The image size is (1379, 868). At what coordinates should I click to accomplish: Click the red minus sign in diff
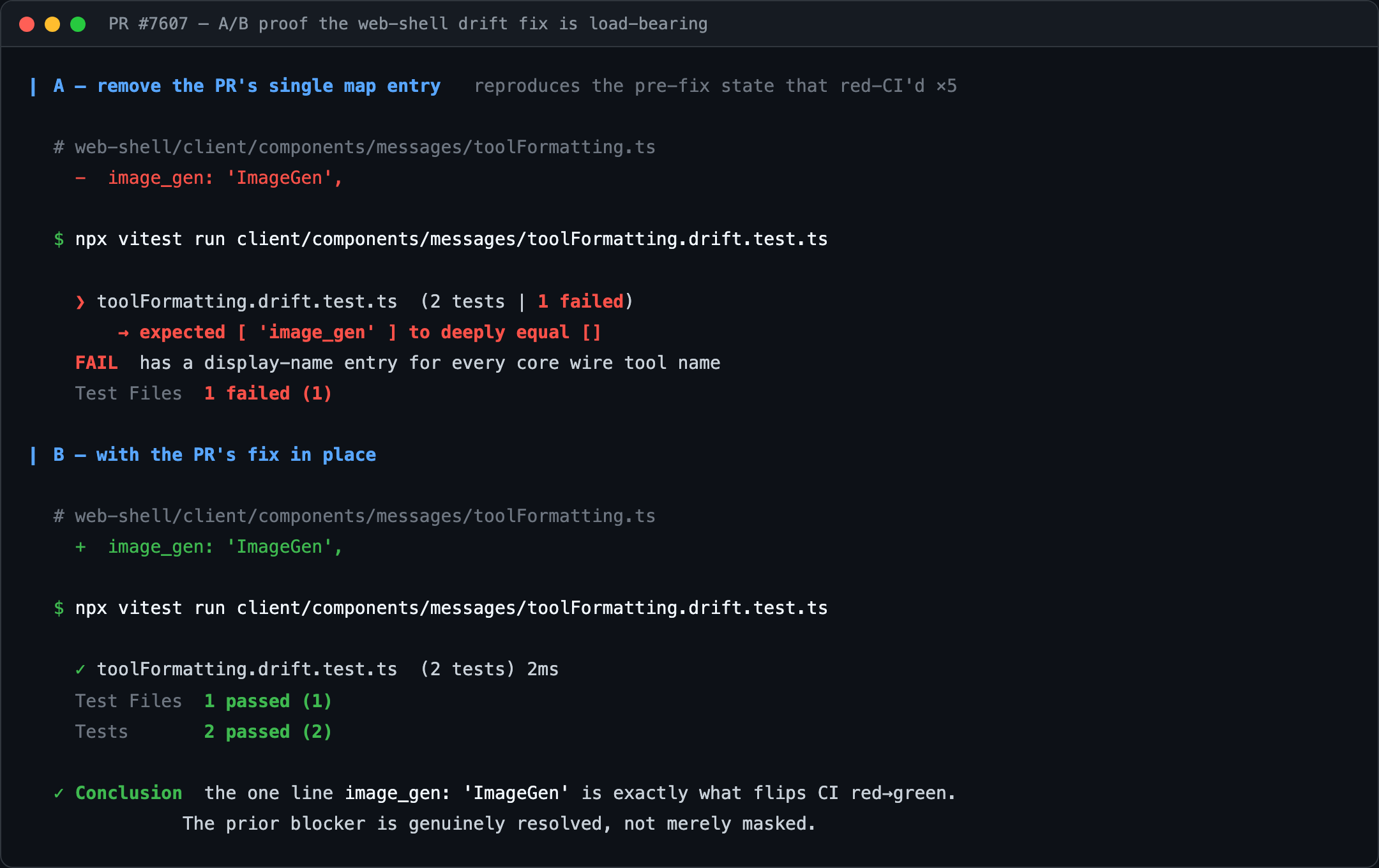pyautogui.click(x=80, y=178)
